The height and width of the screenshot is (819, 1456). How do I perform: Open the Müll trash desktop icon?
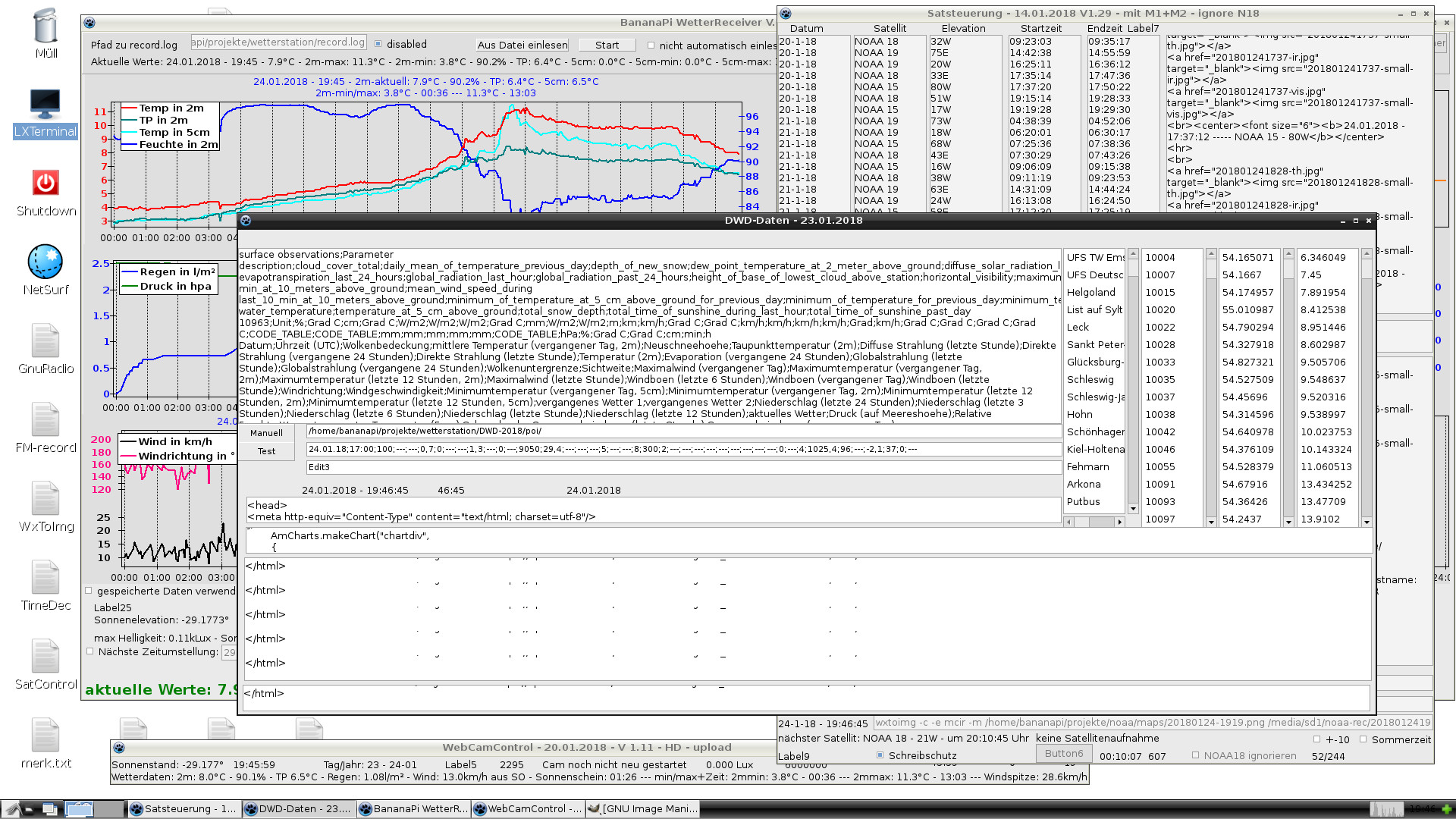(45, 27)
